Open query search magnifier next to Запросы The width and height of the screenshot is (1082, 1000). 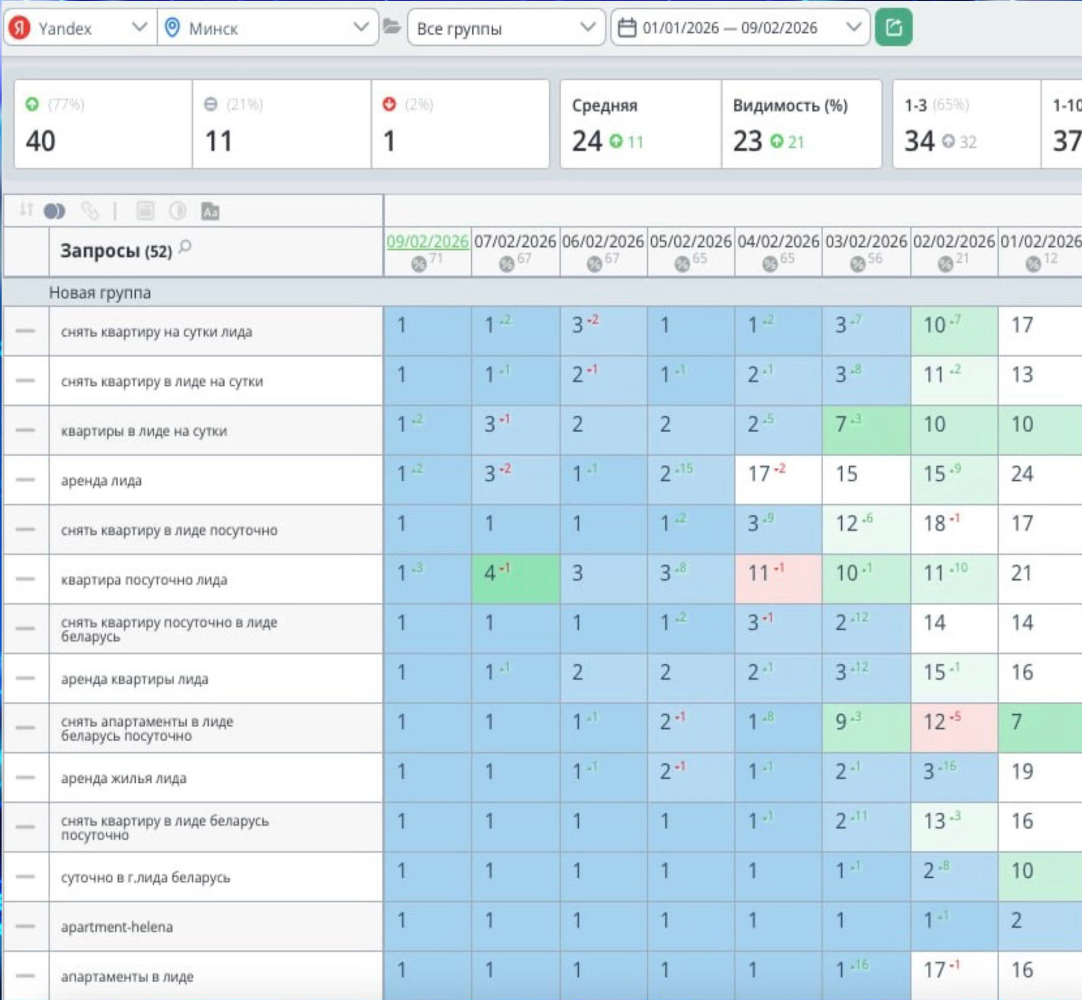click(x=184, y=248)
